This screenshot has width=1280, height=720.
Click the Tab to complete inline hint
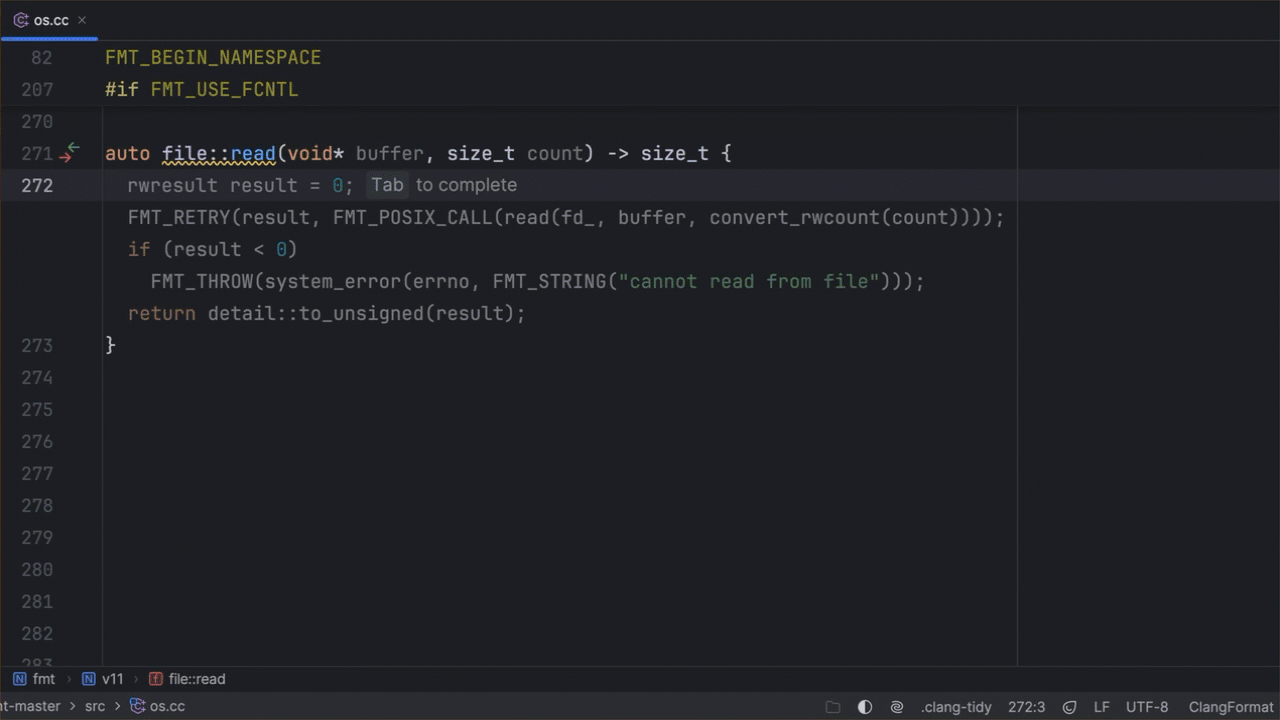tap(443, 185)
